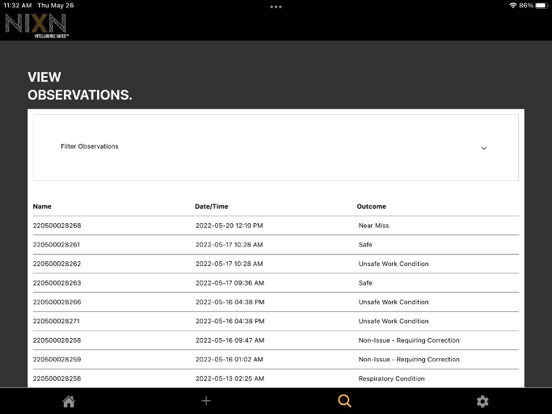The image size is (552, 414).
Task: Open observation 220500028256
Action: tap(57, 378)
